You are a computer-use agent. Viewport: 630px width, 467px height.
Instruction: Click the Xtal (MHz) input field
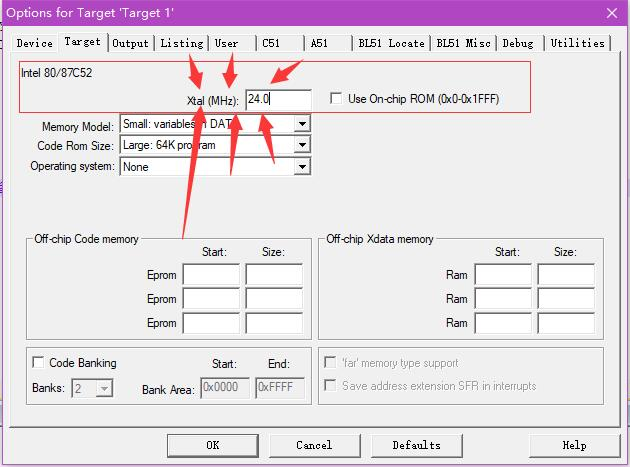[278, 99]
